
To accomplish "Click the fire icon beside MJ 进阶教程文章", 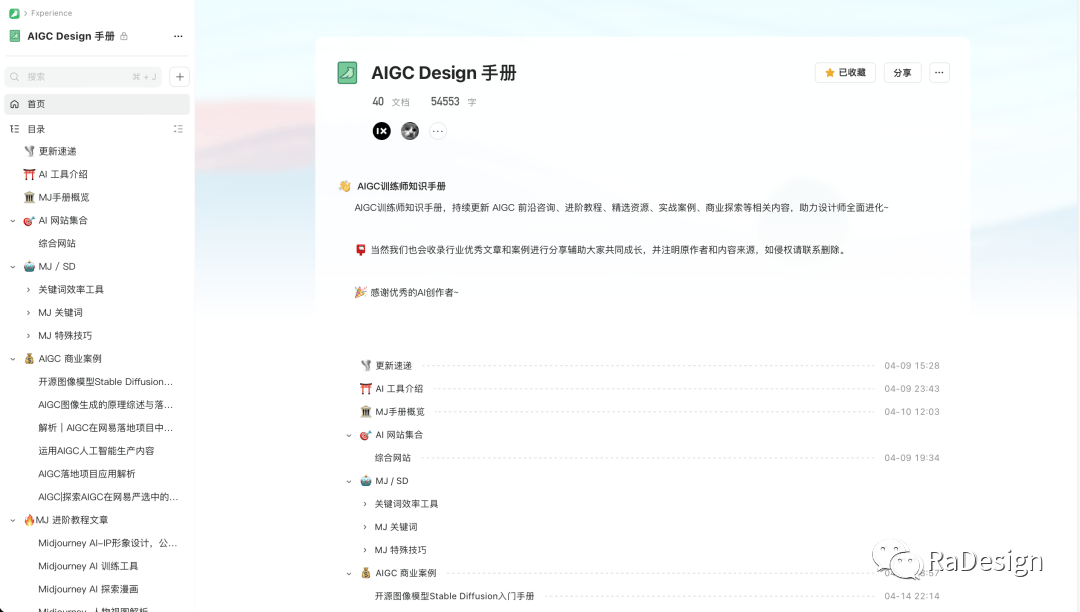I will coord(29,520).
